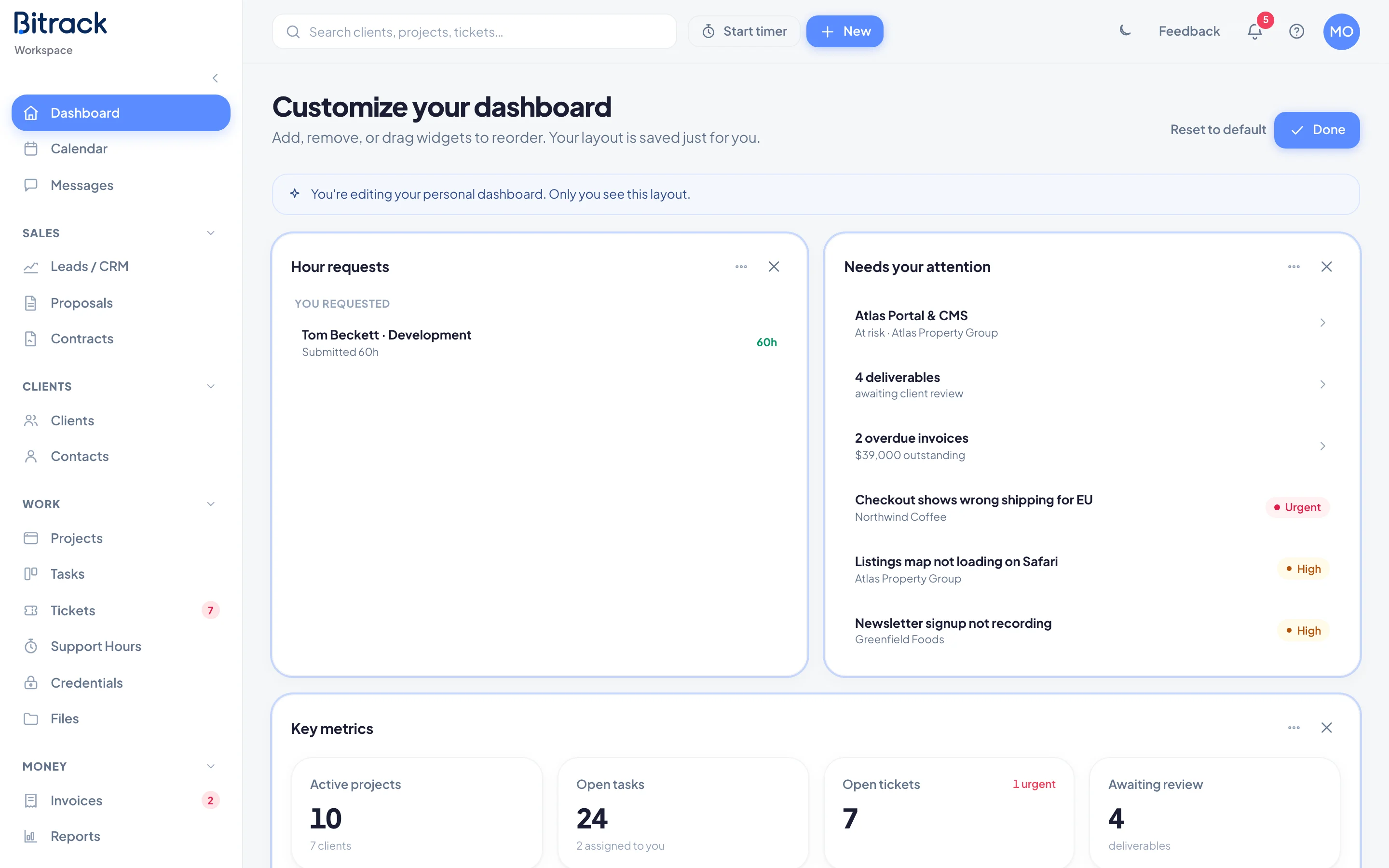
Task: Collapse the sidebar with left chevron
Action: [215, 78]
